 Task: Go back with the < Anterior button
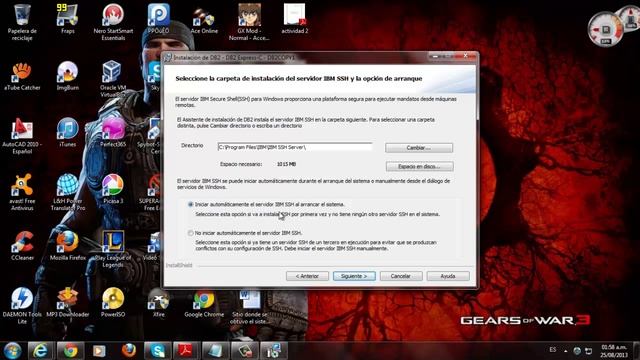(x=307, y=276)
